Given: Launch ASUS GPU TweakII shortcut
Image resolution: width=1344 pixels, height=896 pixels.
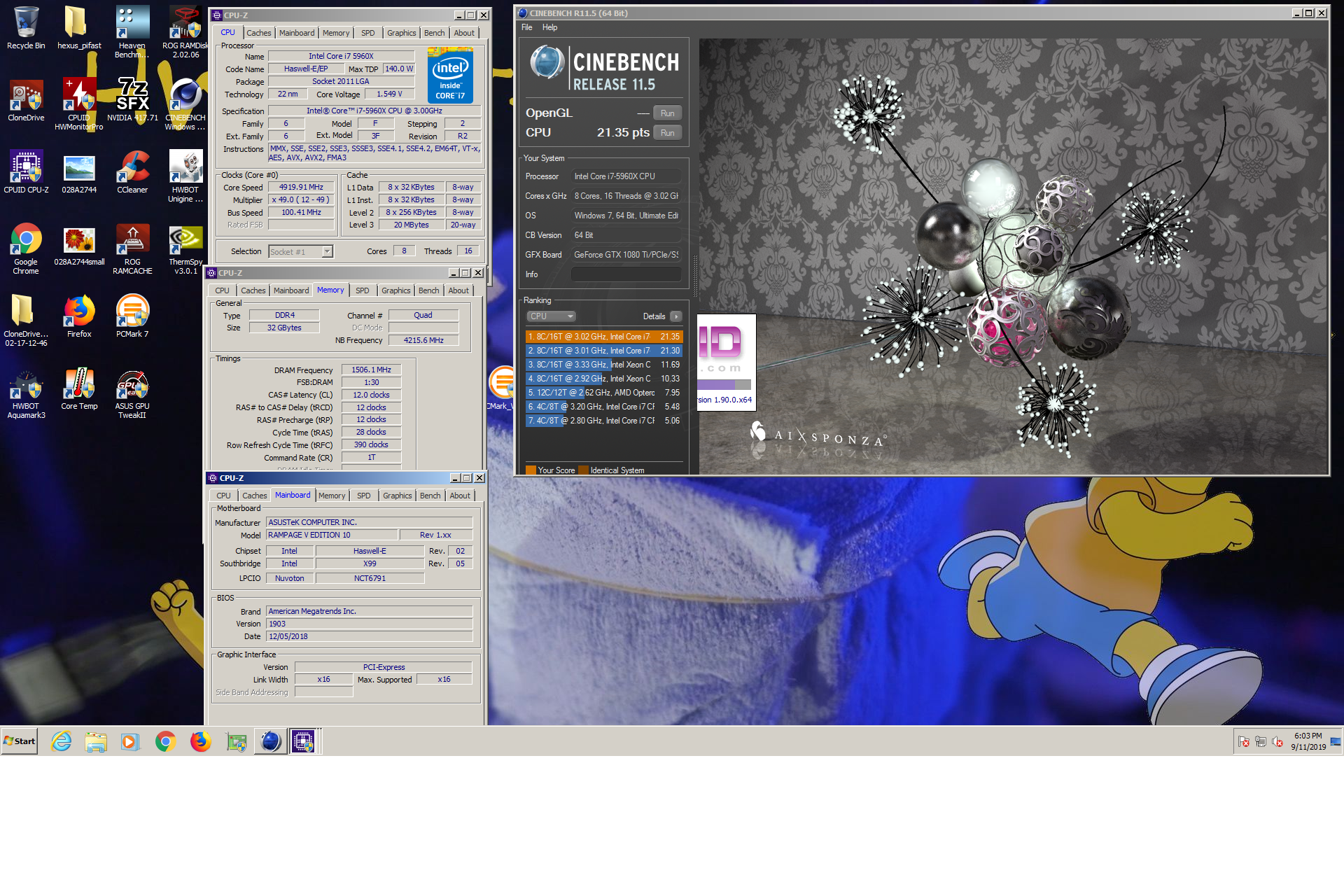Looking at the screenshot, I should point(132,394).
